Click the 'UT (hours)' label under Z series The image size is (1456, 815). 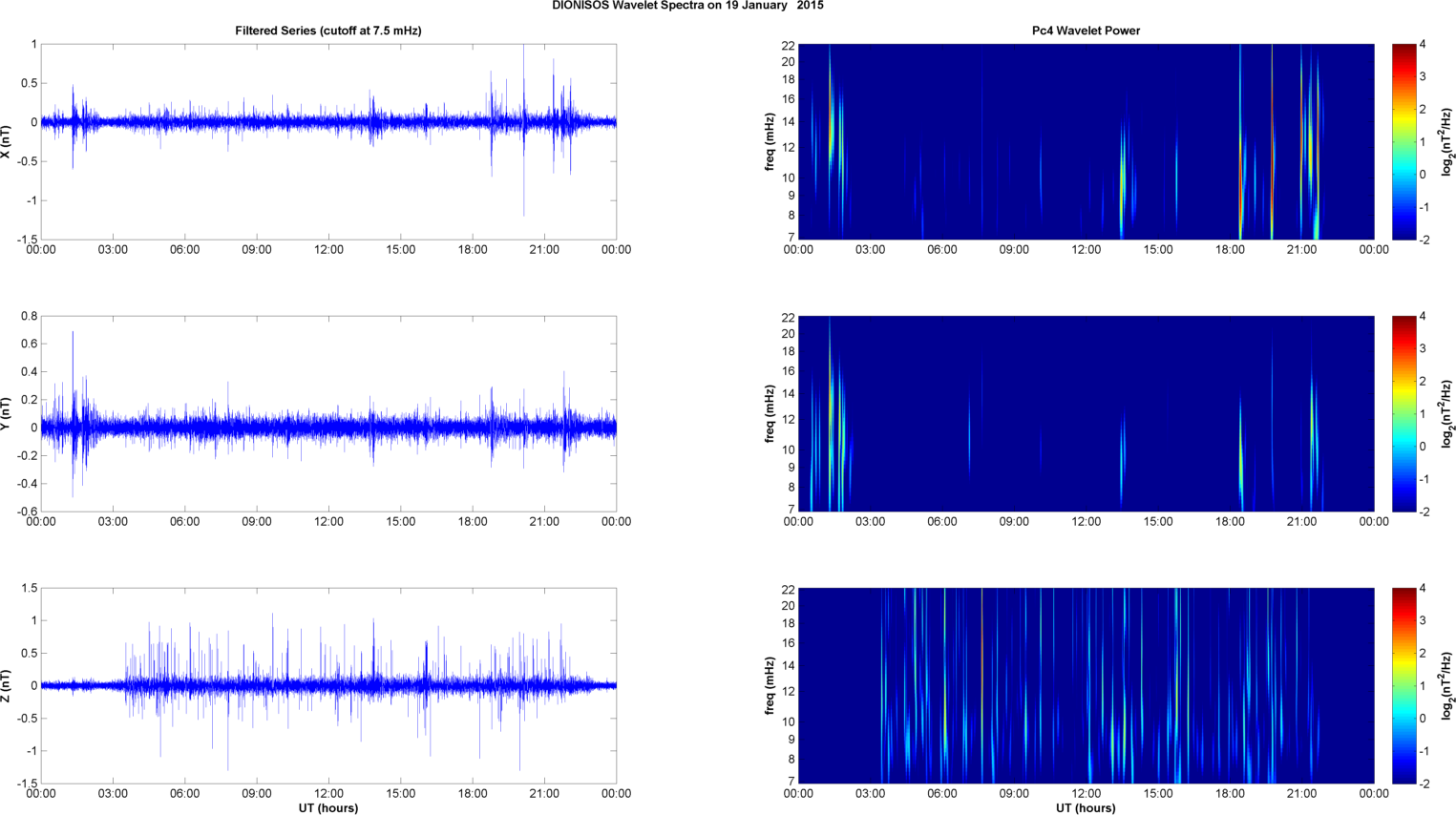click(x=328, y=808)
